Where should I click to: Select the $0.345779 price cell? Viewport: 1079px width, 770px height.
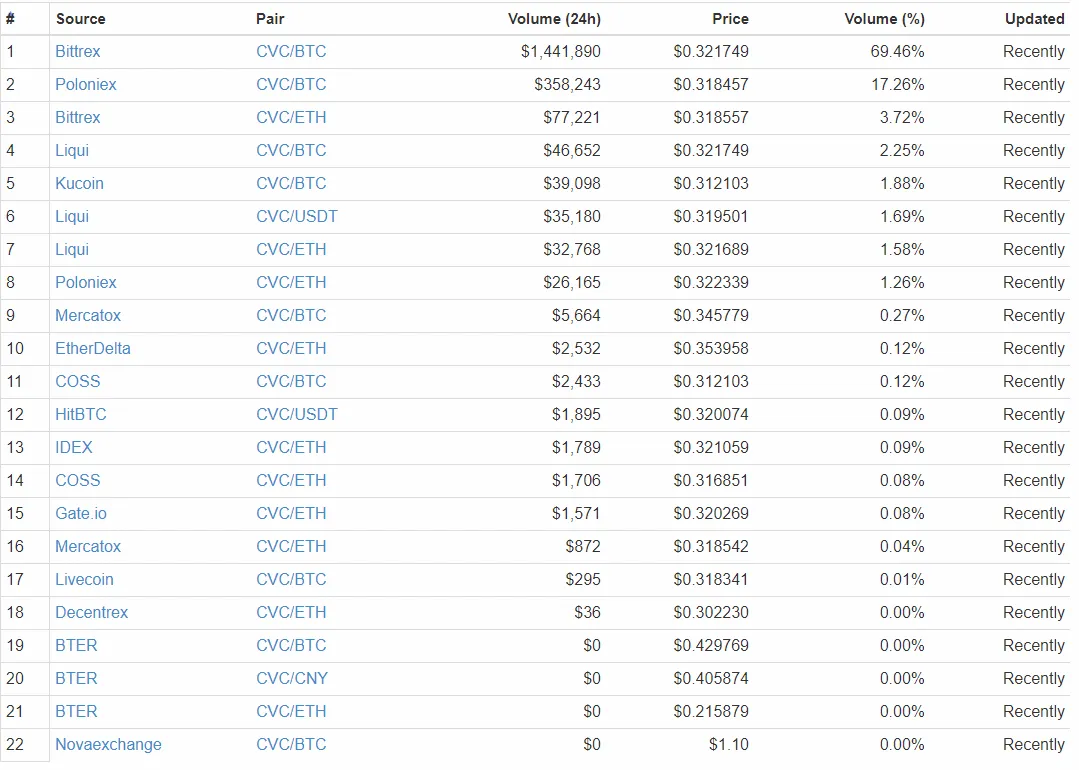pyautogui.click(x=711, y=316)
